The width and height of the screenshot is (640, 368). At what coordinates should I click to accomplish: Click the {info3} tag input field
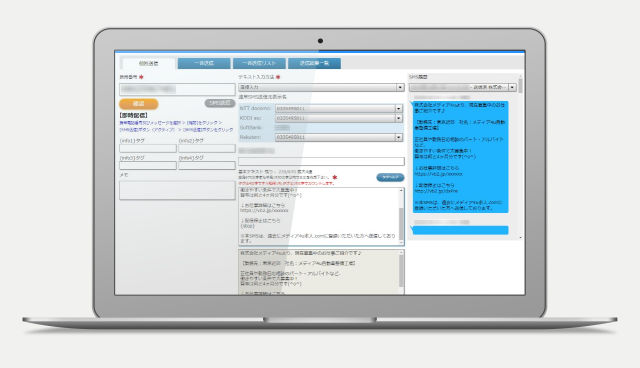(148, 166)
